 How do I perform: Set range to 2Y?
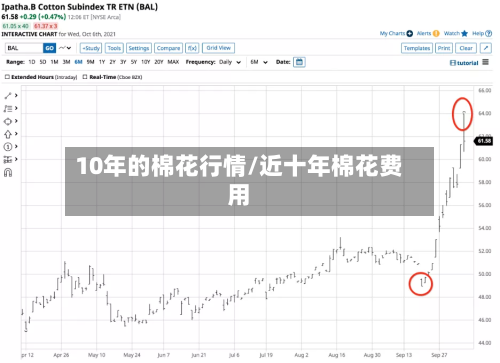coord(113,62)
